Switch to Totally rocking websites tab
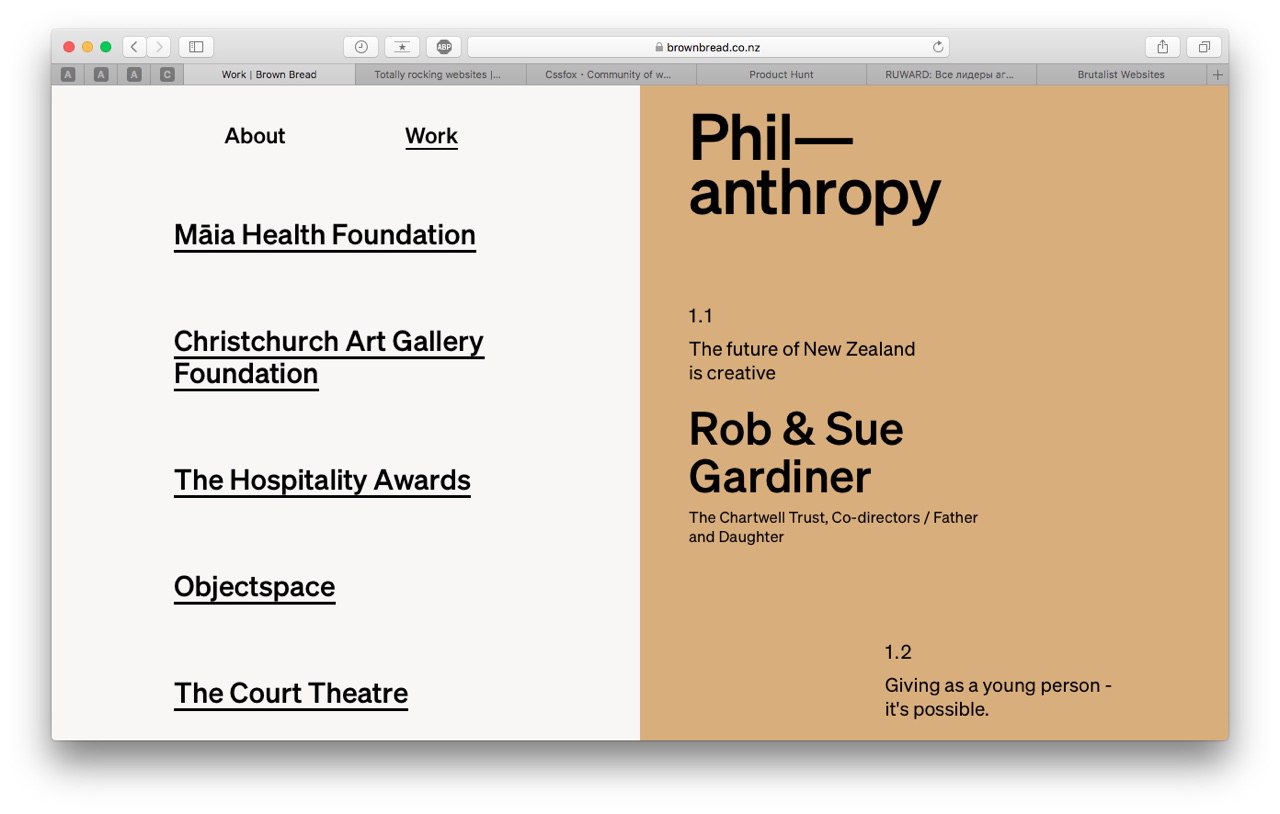1280x814 pixels. tap(440, 75)
